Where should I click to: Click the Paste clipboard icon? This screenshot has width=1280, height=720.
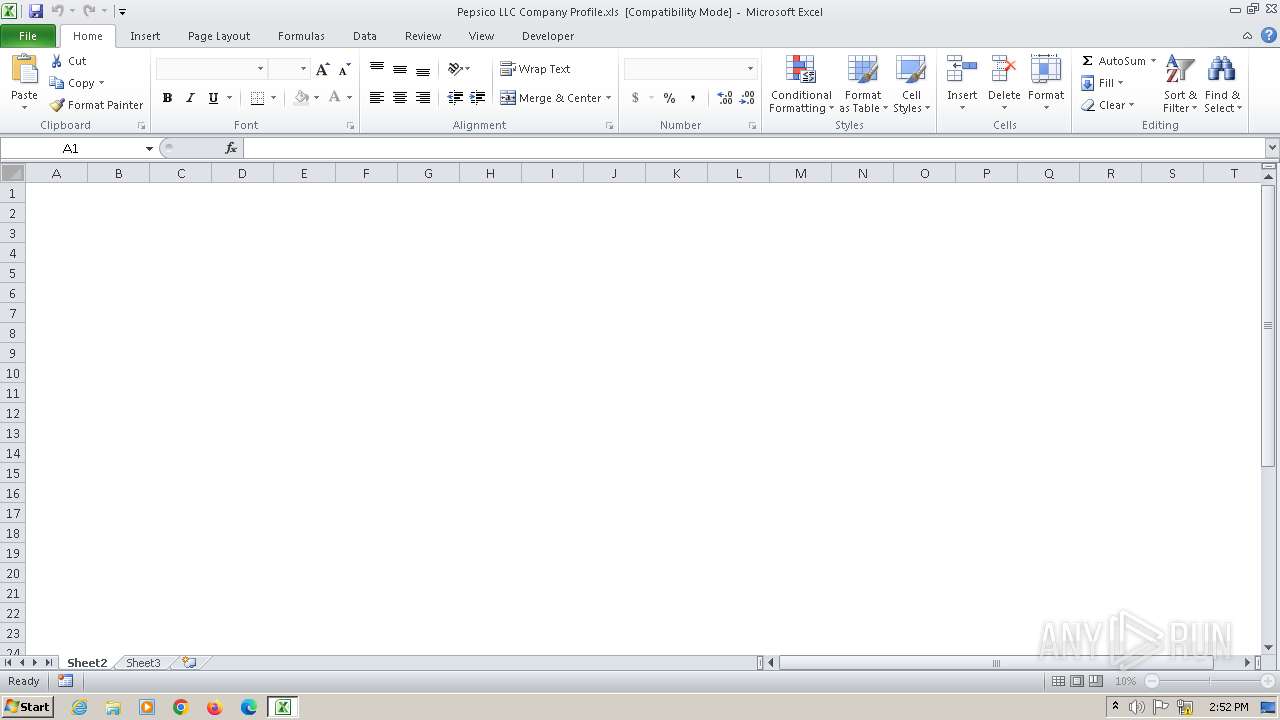[x=24, y=72]
